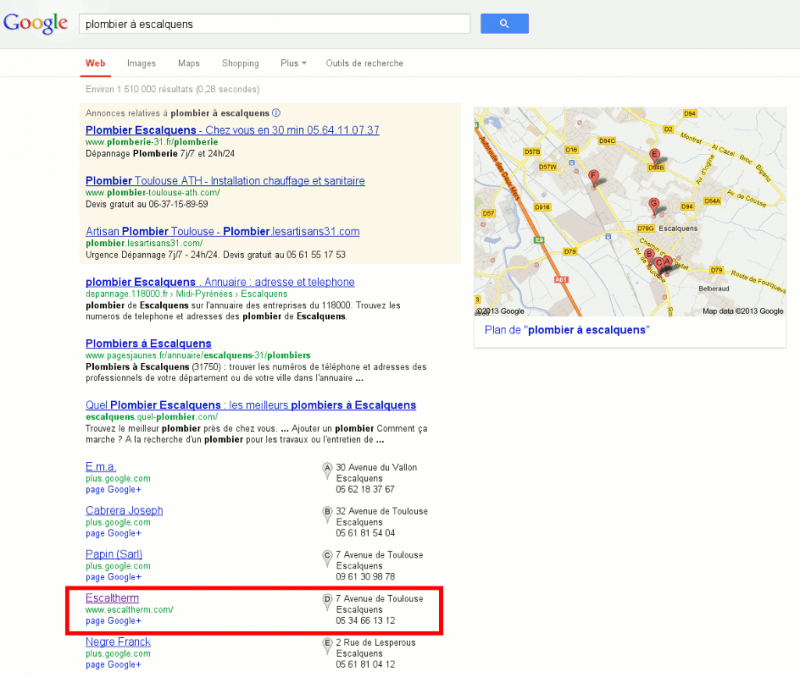Open the 118000 Annuaire result link

click(220, 282)
